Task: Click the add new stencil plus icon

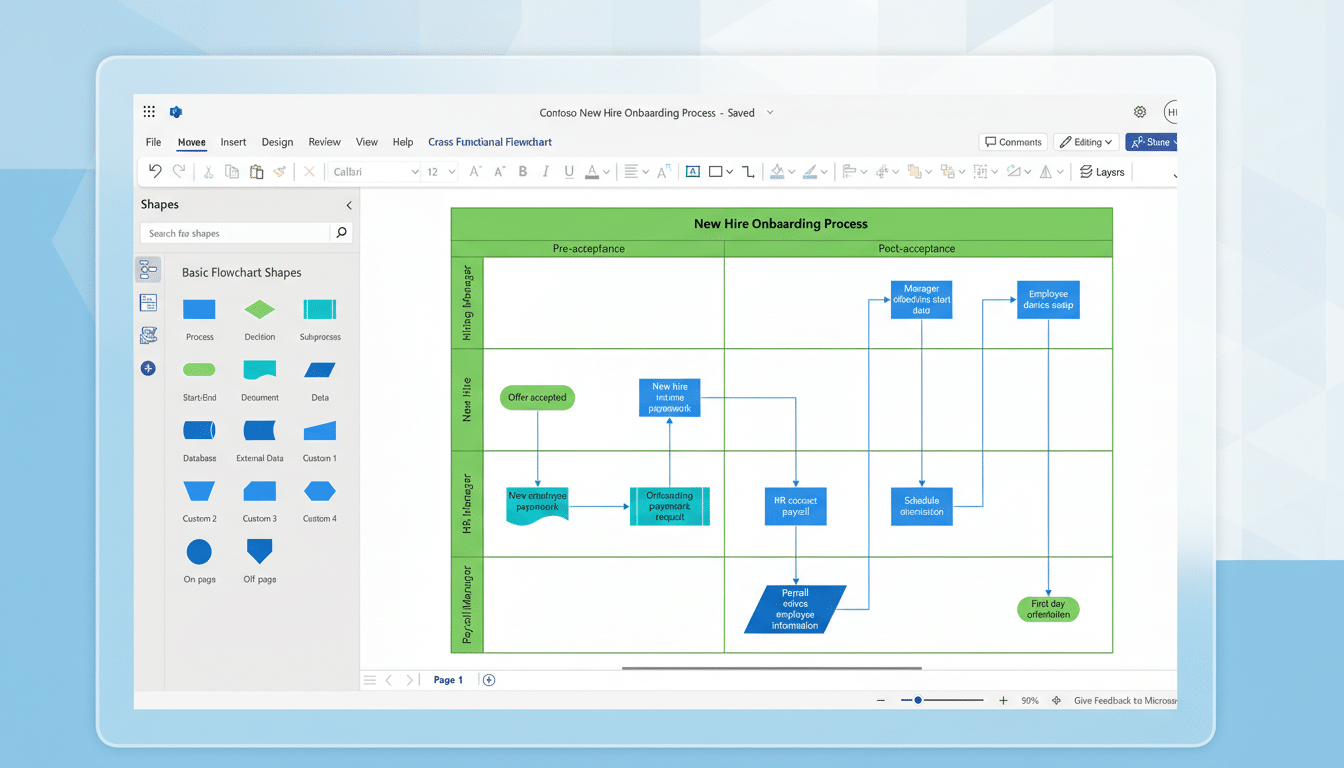Action: point(148,368)
